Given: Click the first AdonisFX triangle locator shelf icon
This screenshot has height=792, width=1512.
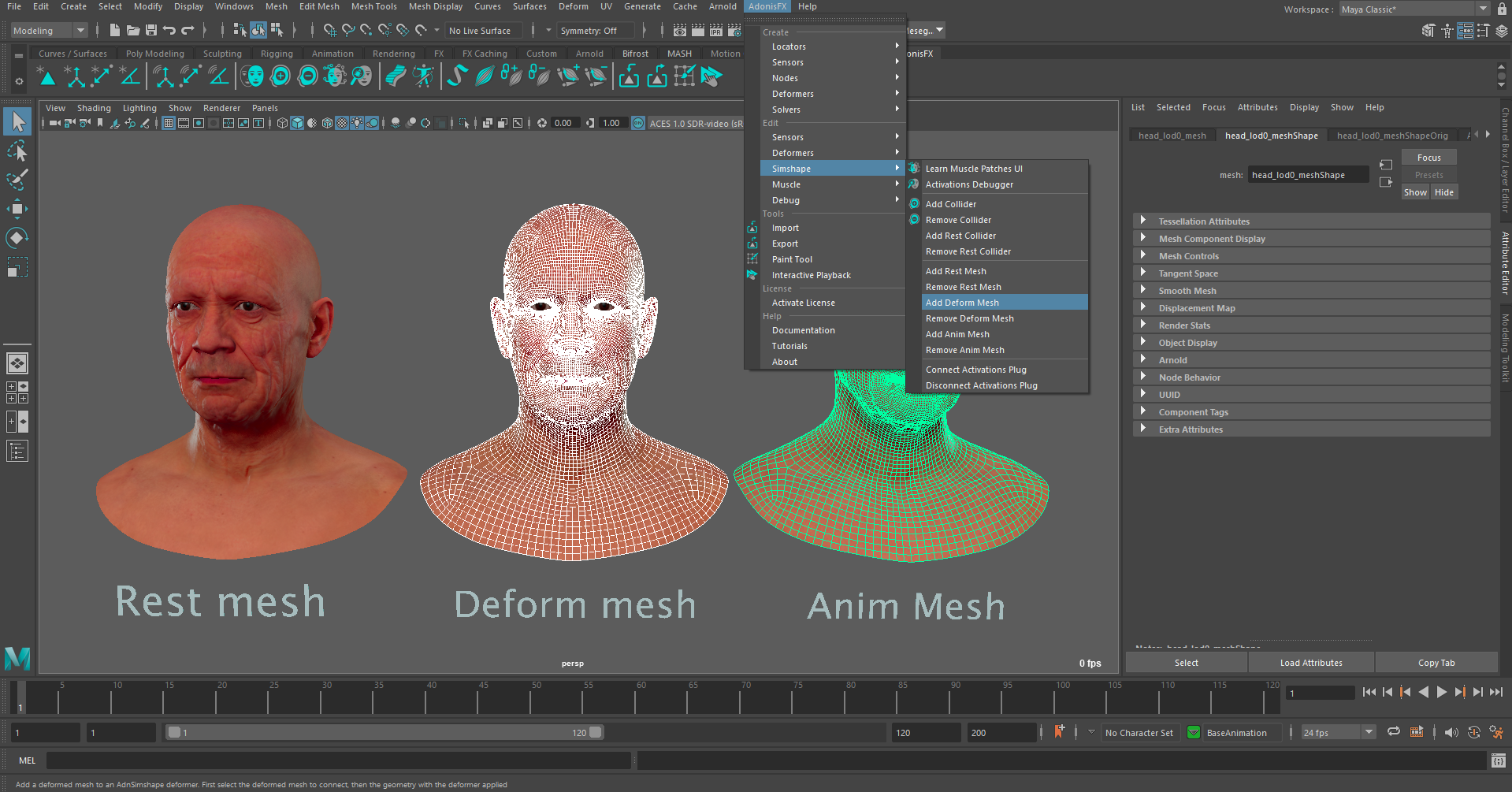Looking at the screenshot, I should click(x=46, y=76).
